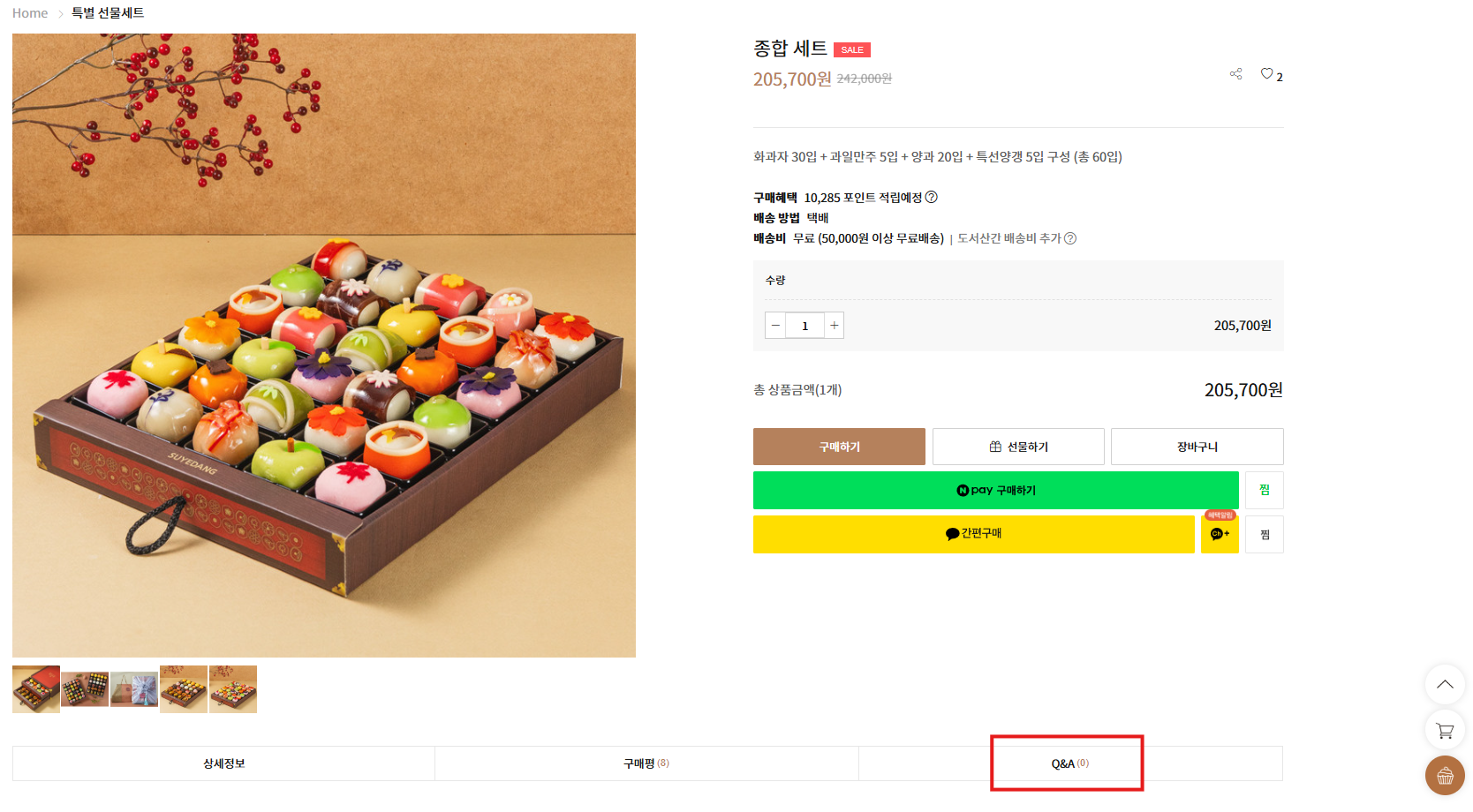Open the Q&A tab
The width and height of the screenshot is (1473, 812).
point(1069,763)
